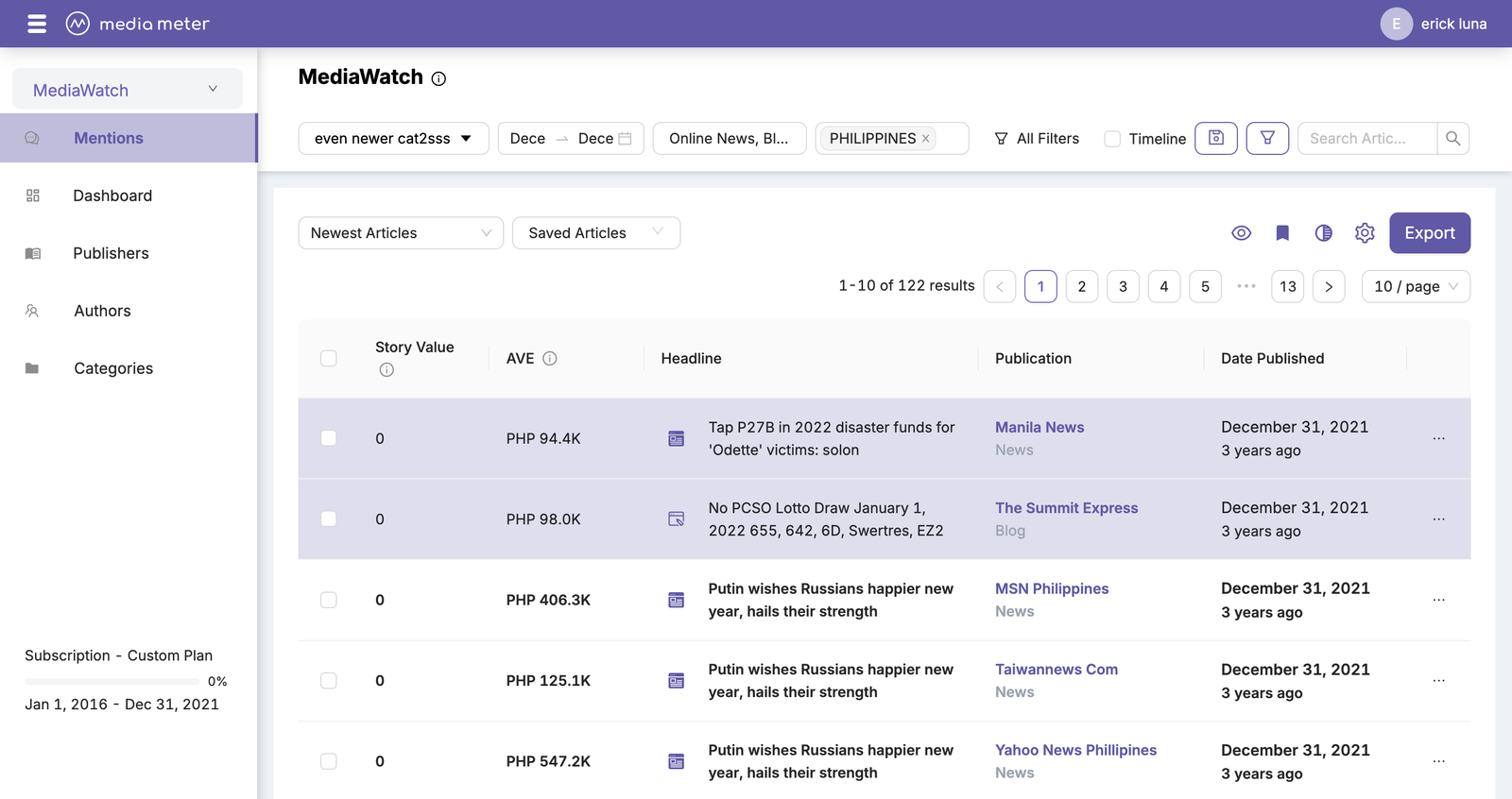This screenshot has width=1512, height=799.
Task: Click headline Tap P27B in 2022 disaster funds
Action: [x=832, y=438]
